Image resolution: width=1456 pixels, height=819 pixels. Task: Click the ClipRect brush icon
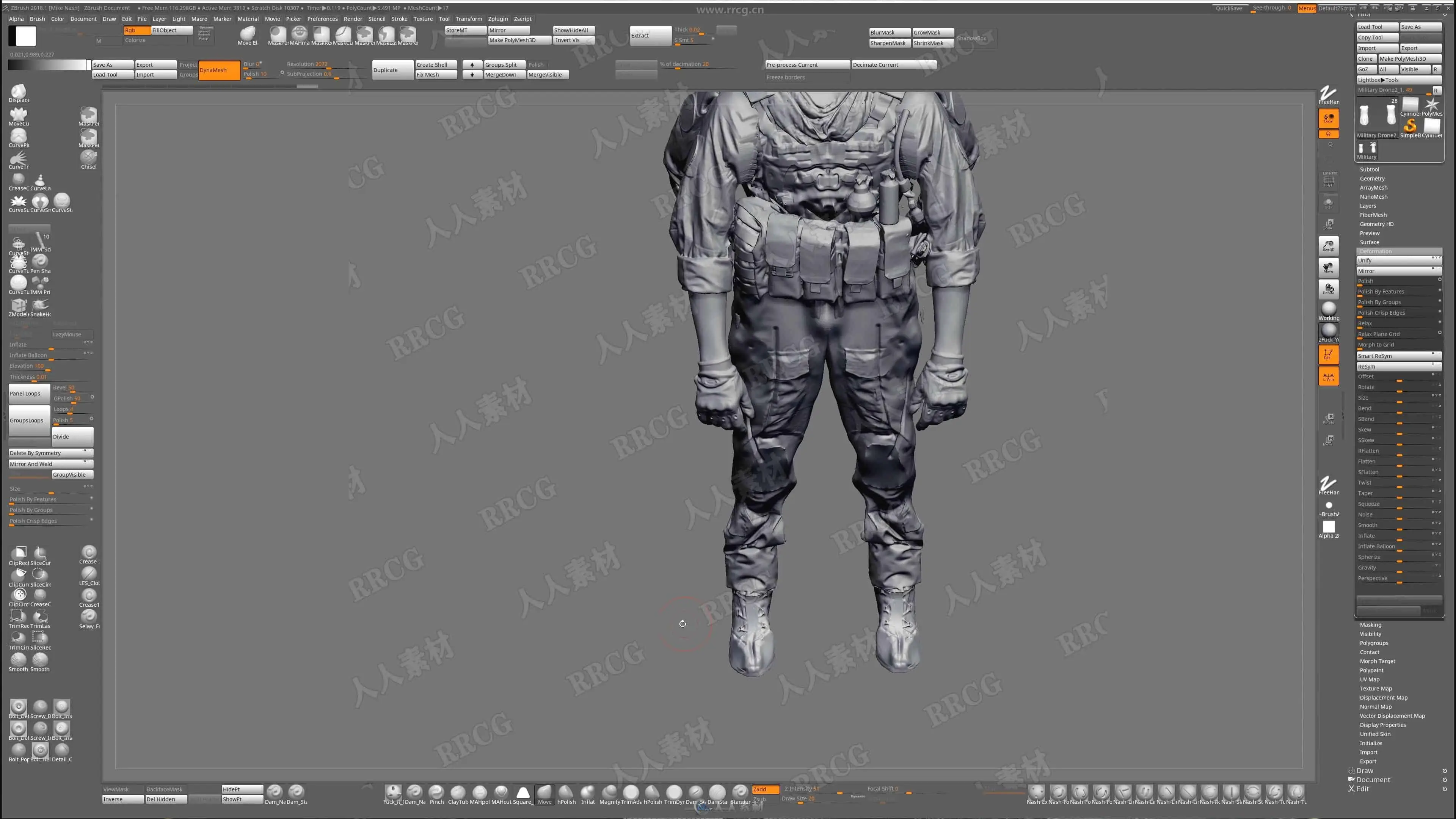(19, 553)
